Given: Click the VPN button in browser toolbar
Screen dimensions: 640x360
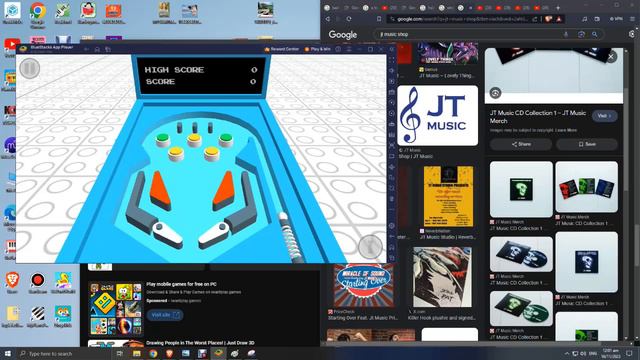Looking at the screenshot, I should click(616, 19).
